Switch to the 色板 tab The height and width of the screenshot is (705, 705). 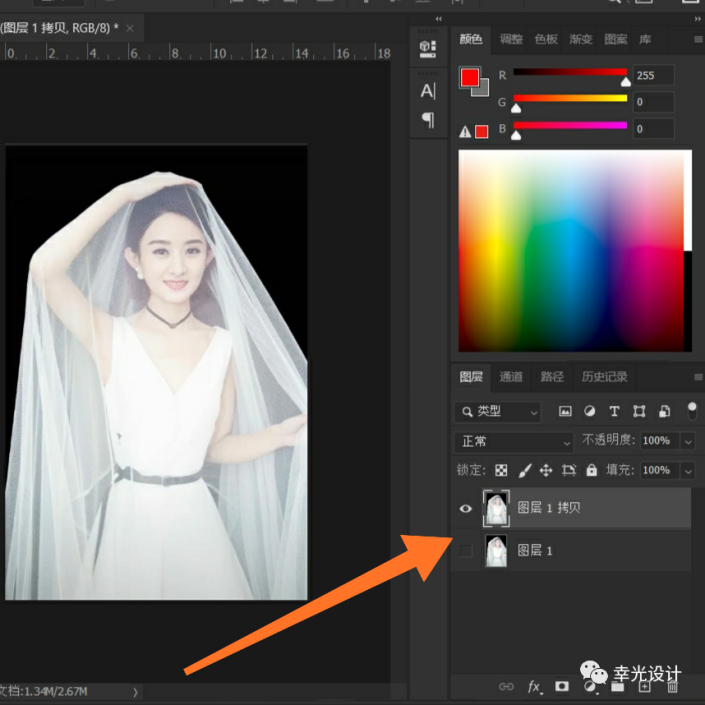(546, 40)
